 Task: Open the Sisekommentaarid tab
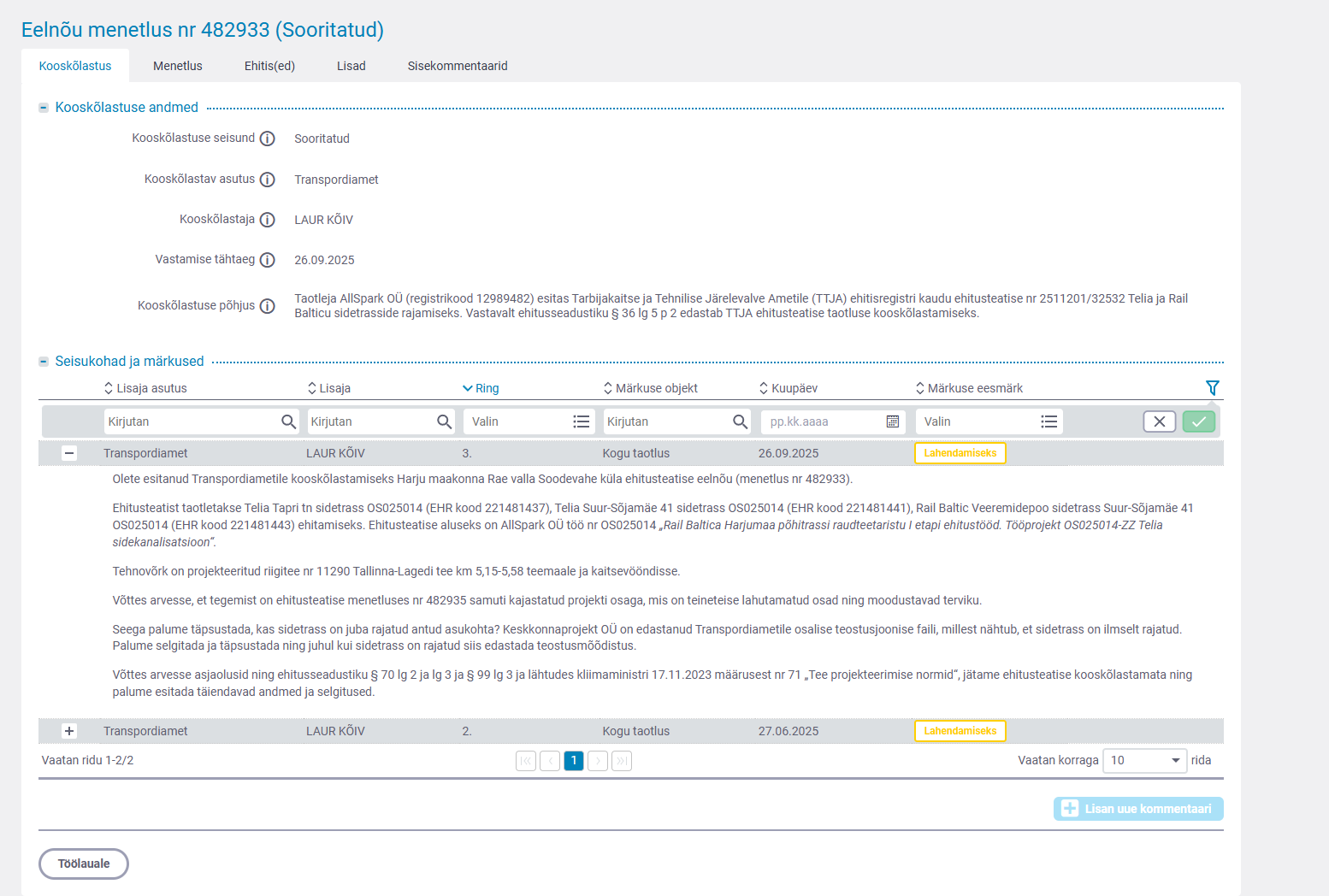[x=458, y=66]
